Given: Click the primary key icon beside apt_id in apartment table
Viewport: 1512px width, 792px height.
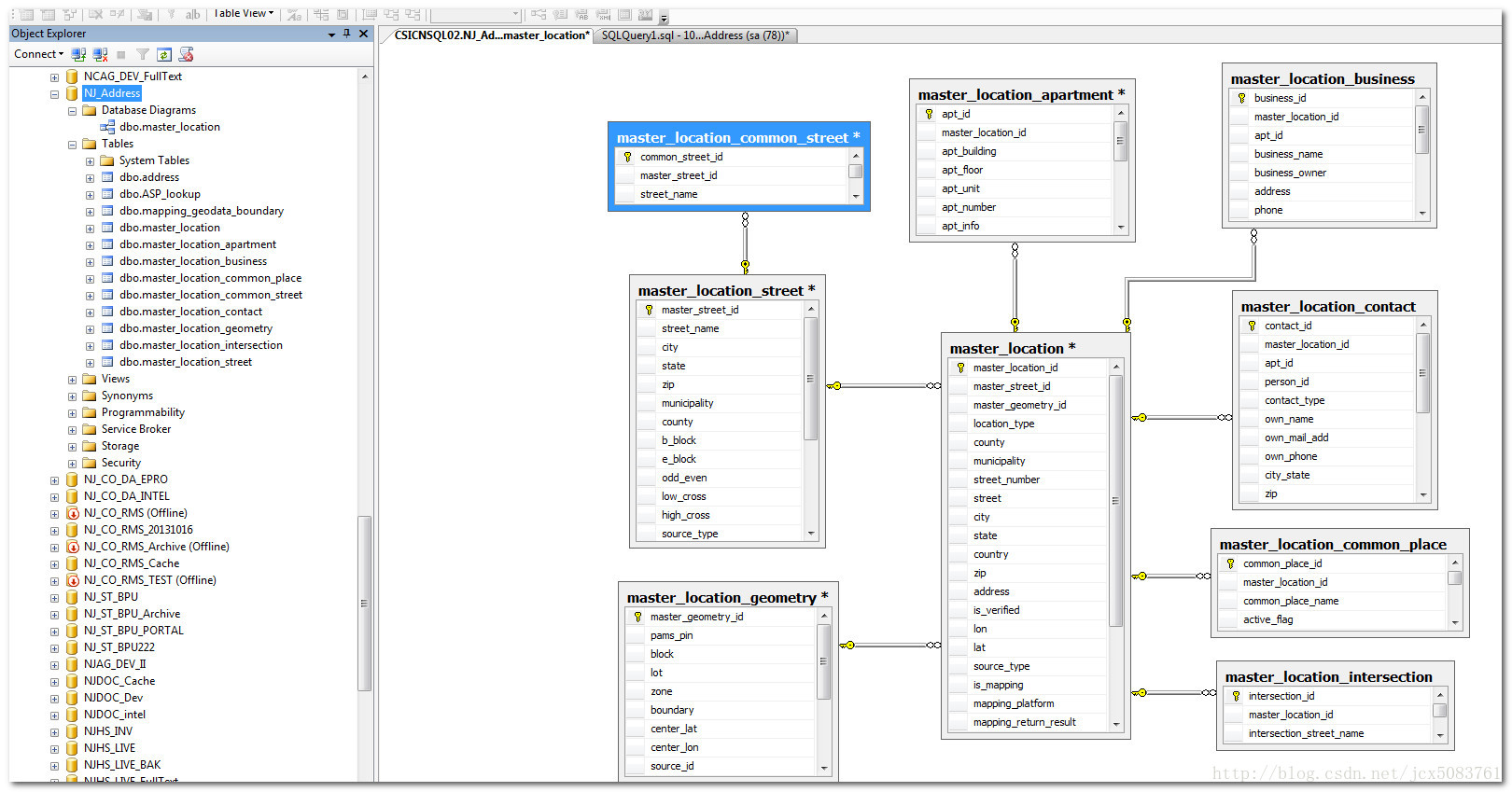Looking at the screenshot, I should pos(929,114).
